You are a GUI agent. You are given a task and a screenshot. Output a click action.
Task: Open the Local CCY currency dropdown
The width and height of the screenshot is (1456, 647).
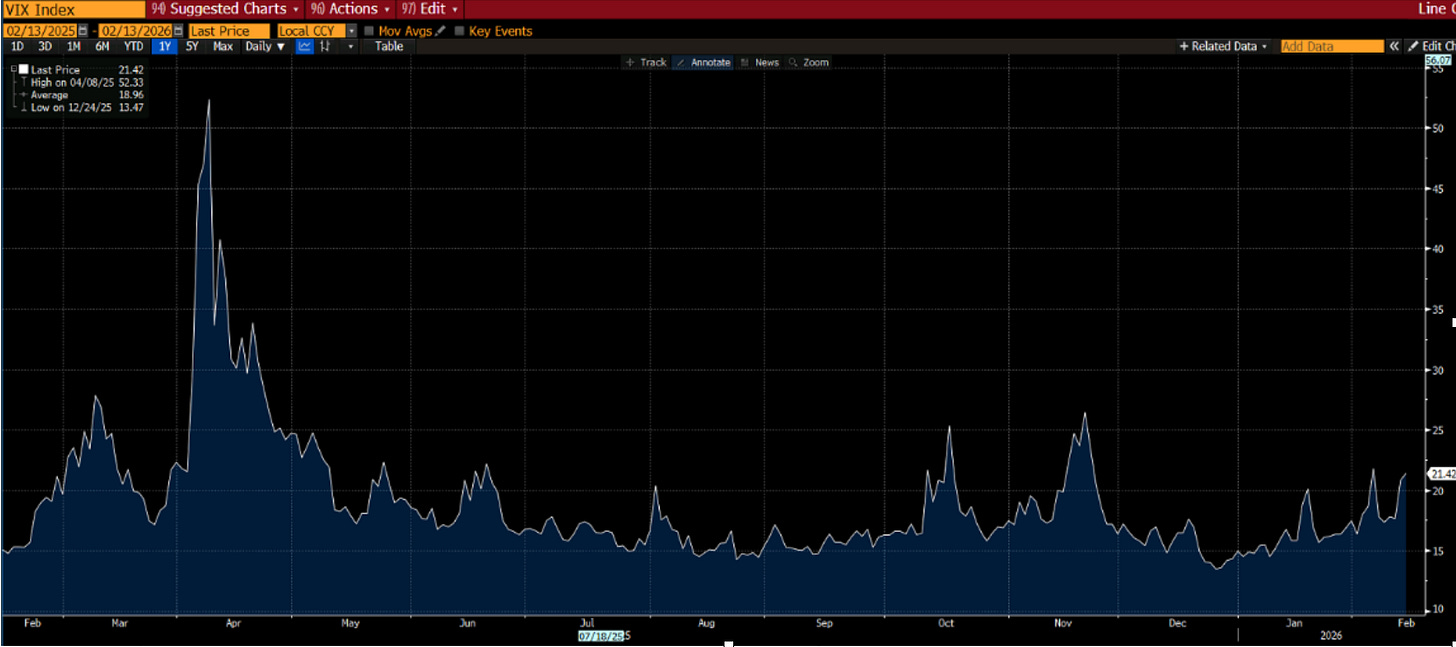(317, 31)
